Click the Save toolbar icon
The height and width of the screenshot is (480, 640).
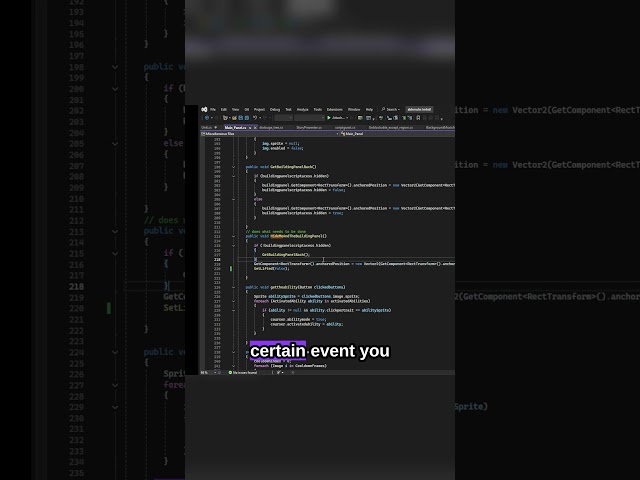coord(240,118)
